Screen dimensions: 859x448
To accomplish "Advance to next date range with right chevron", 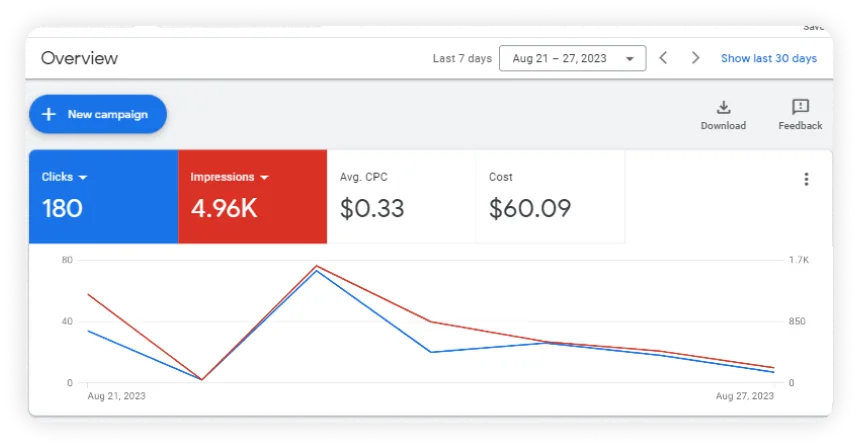I will [x=695, y=58].
